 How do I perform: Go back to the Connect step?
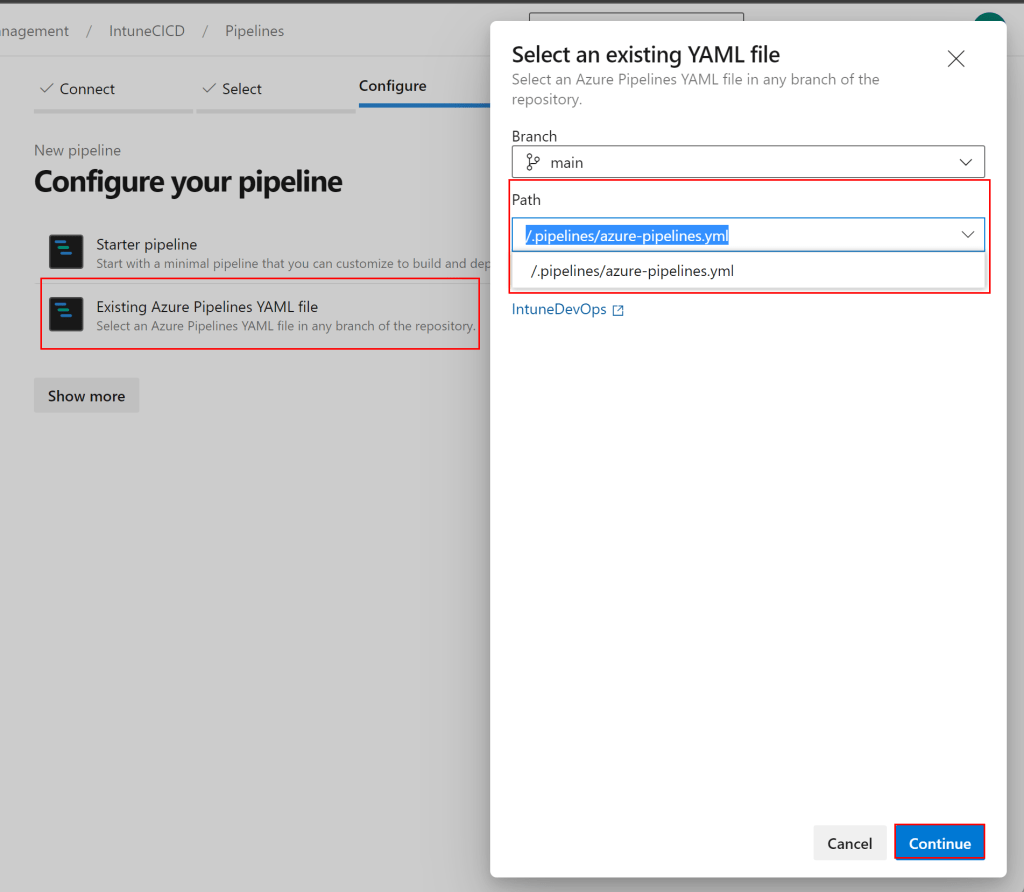pos(86,89)
